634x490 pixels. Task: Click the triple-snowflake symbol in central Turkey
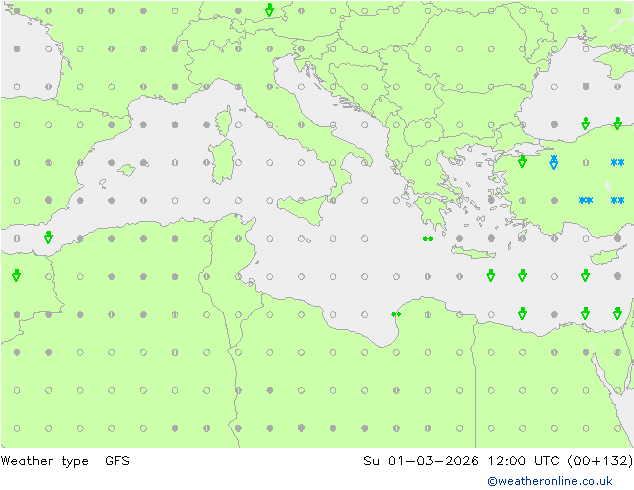586,200
